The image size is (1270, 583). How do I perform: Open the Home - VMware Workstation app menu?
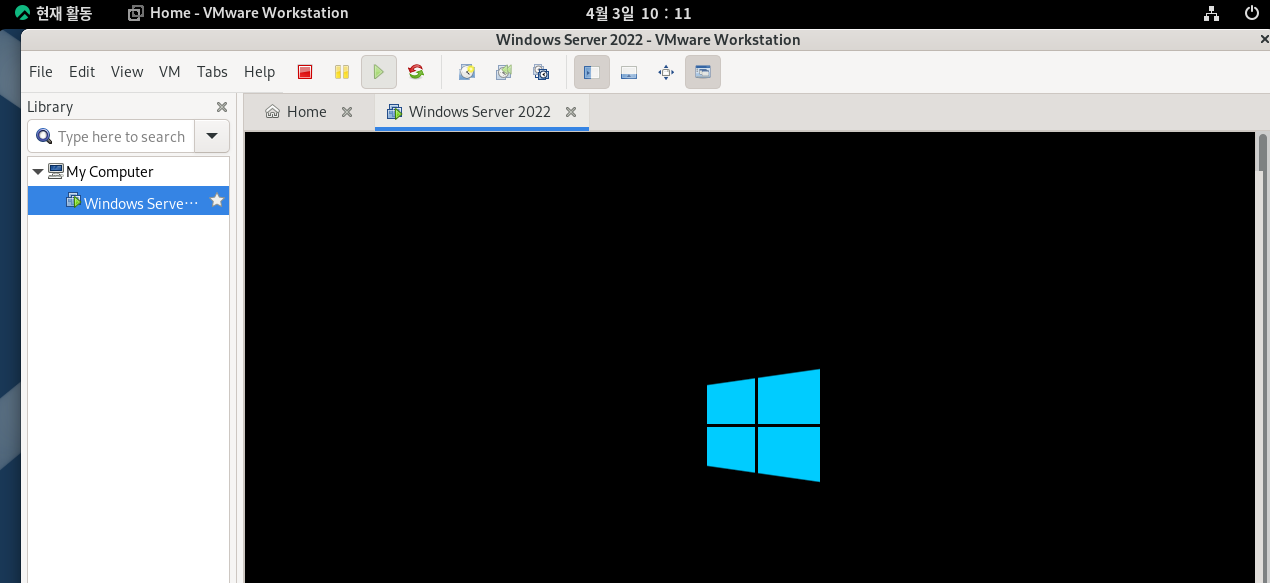tap(238, 13)
